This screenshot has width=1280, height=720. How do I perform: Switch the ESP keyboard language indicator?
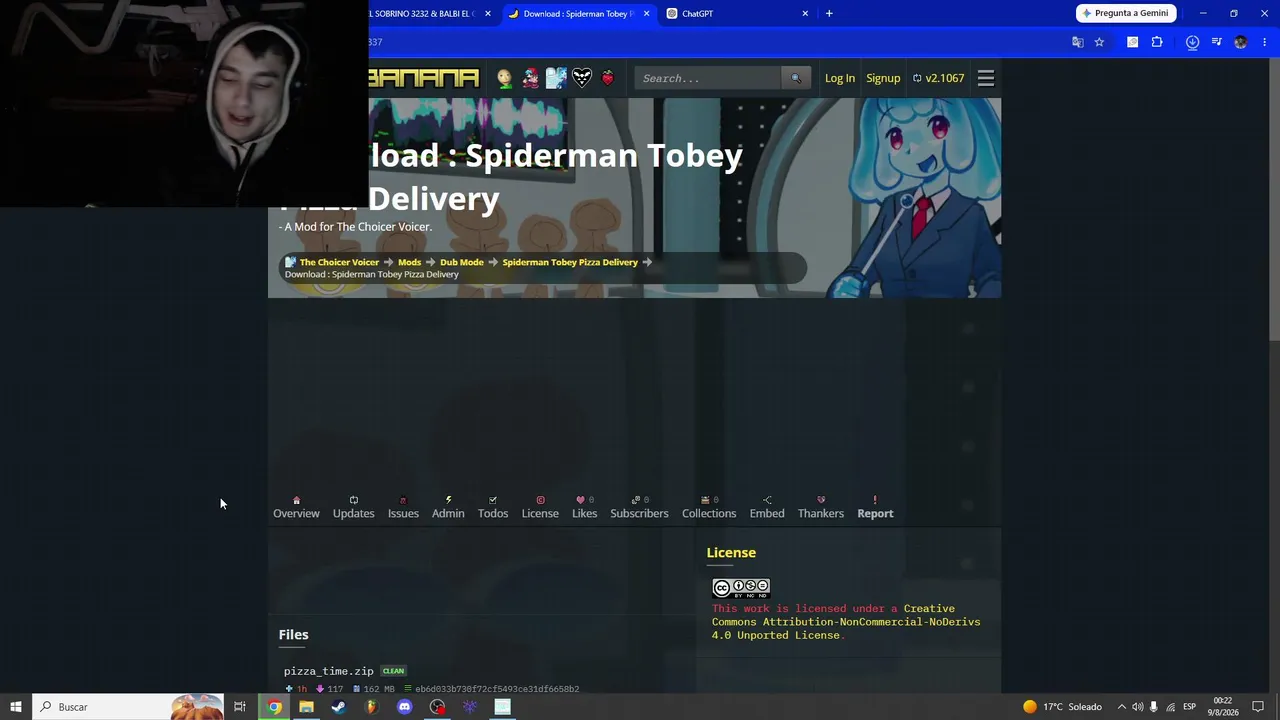[x=1189, y=707]
